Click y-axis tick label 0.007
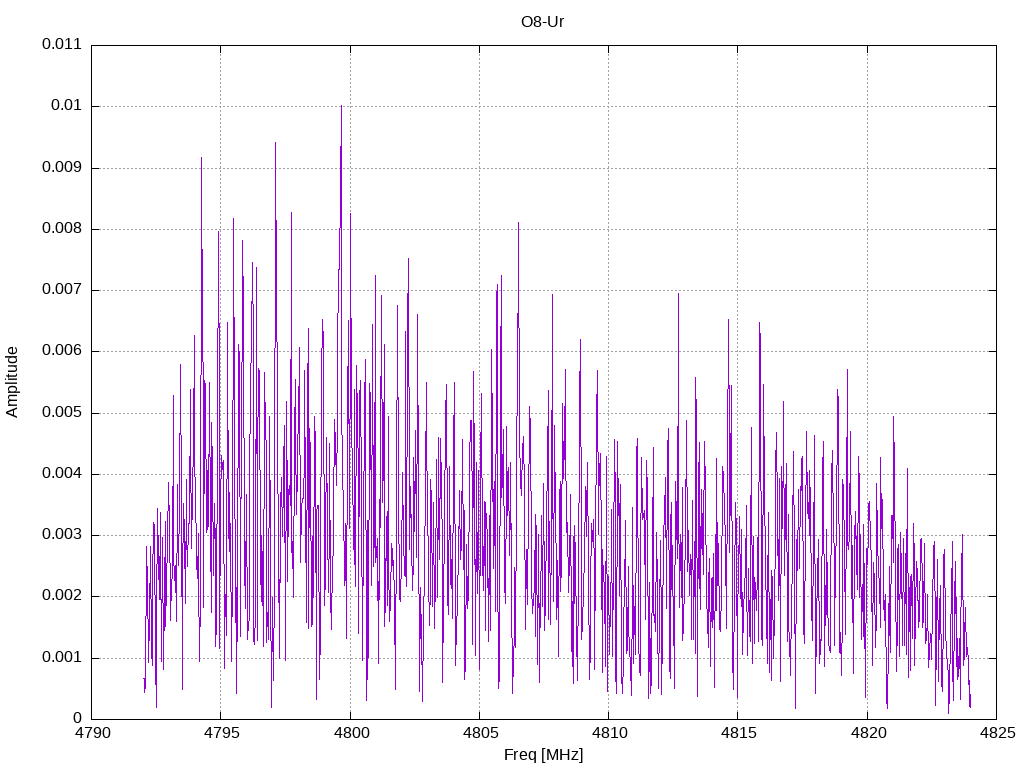 [x=62, y=289]
